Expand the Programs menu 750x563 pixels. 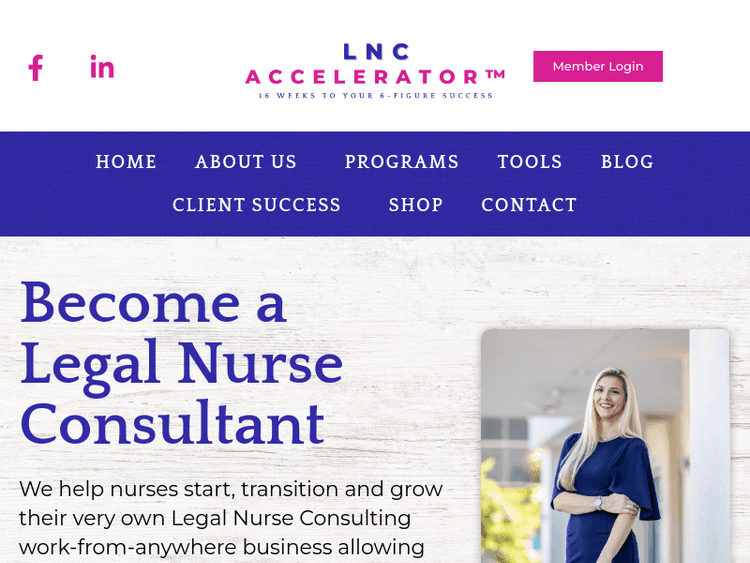(x=402, y=162)
